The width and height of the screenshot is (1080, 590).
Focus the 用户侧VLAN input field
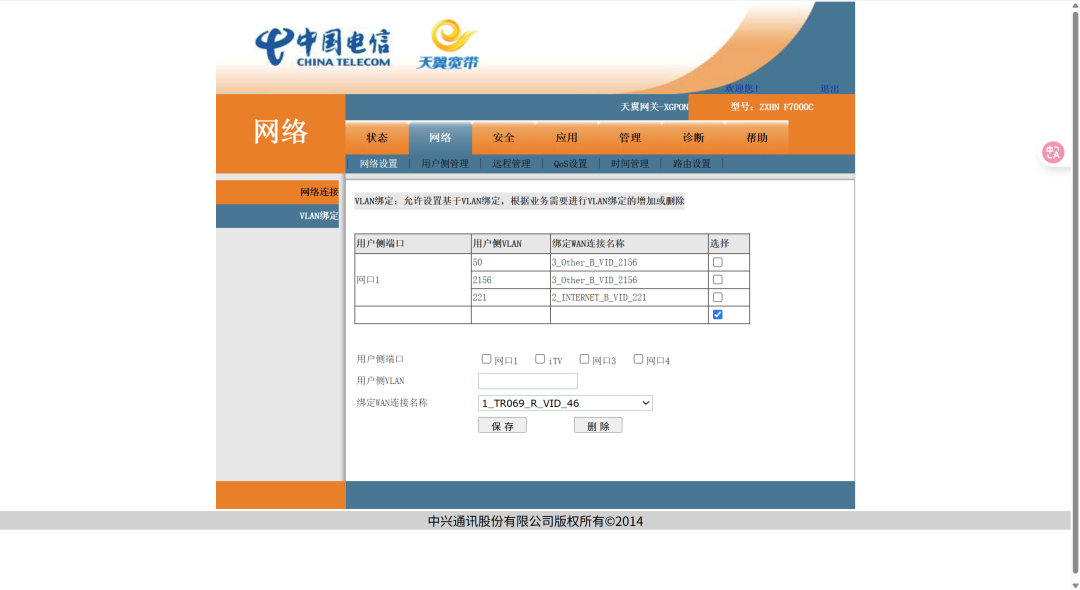[528, 381]
